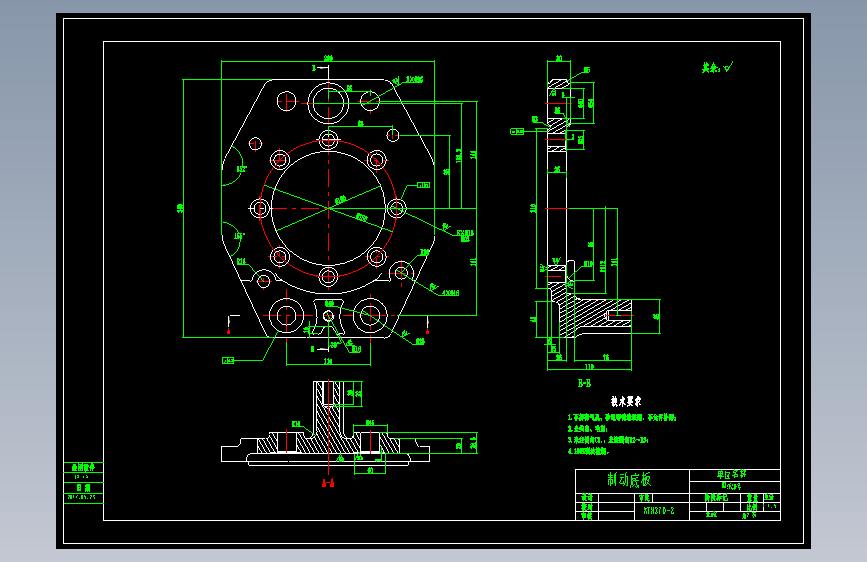Select the 技术要求 heading text
Screen dimensions: 867x562
point(626,402)
